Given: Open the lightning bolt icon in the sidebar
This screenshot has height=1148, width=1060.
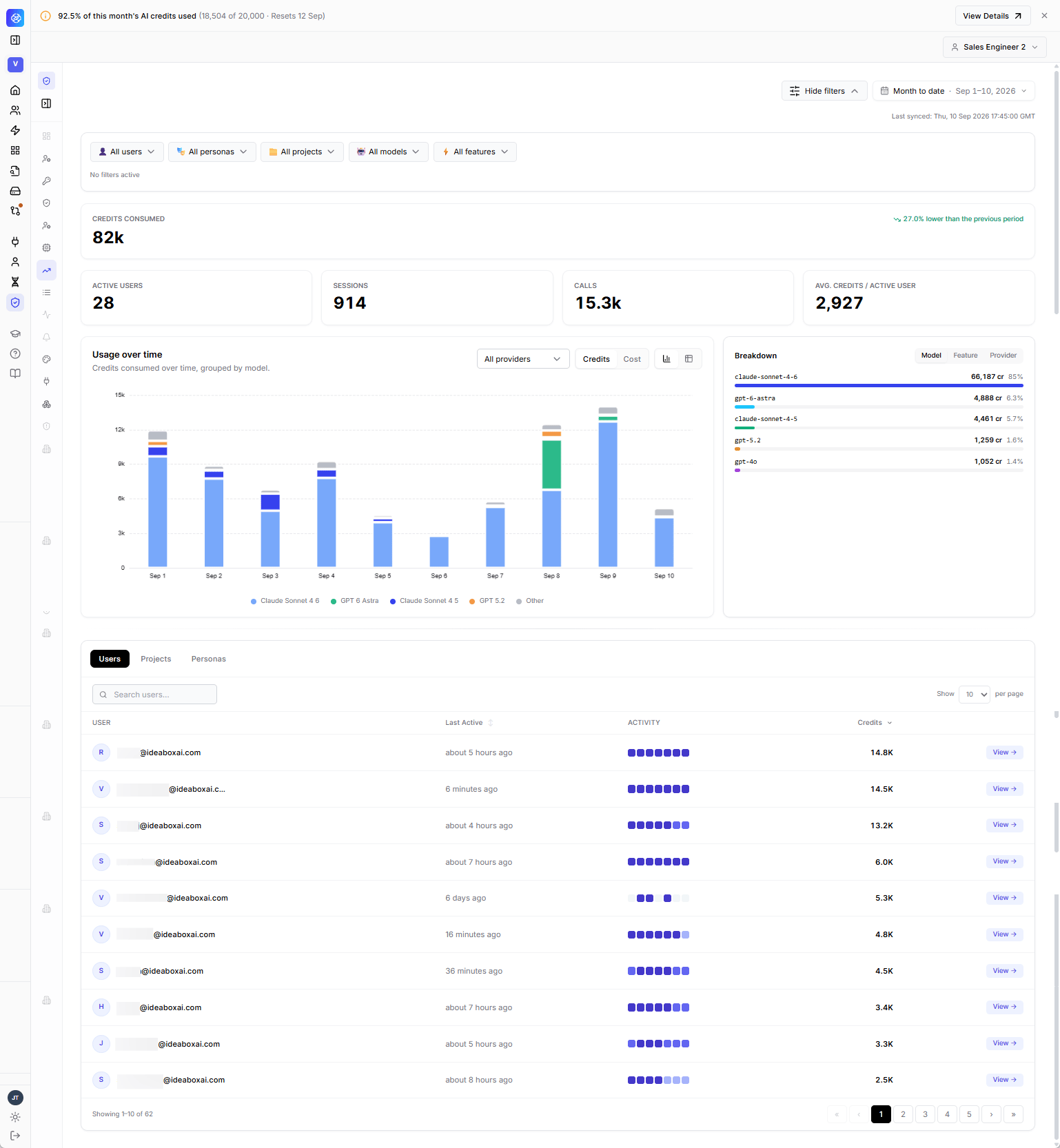Looking at the screenshot, I should click(x=15, y=130).
